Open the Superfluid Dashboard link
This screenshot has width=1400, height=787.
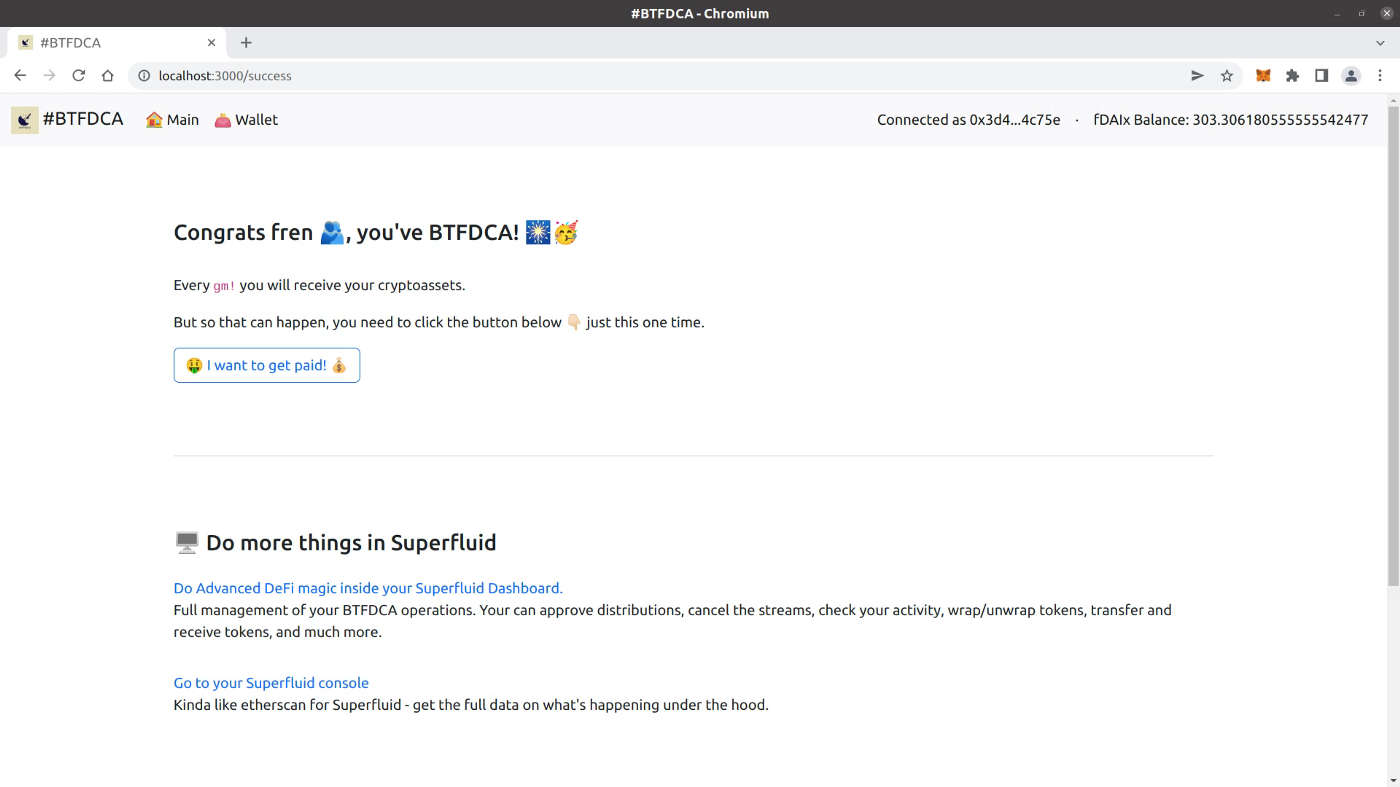pyautogui.click(x=368, y=588)
